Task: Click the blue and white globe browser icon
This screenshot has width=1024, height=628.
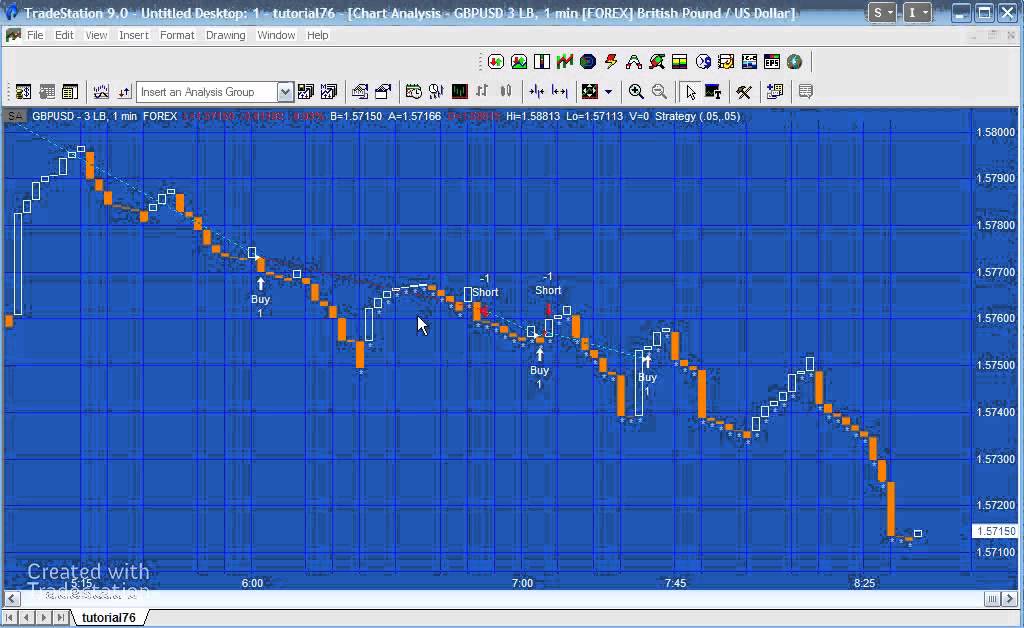Action: 703,62
